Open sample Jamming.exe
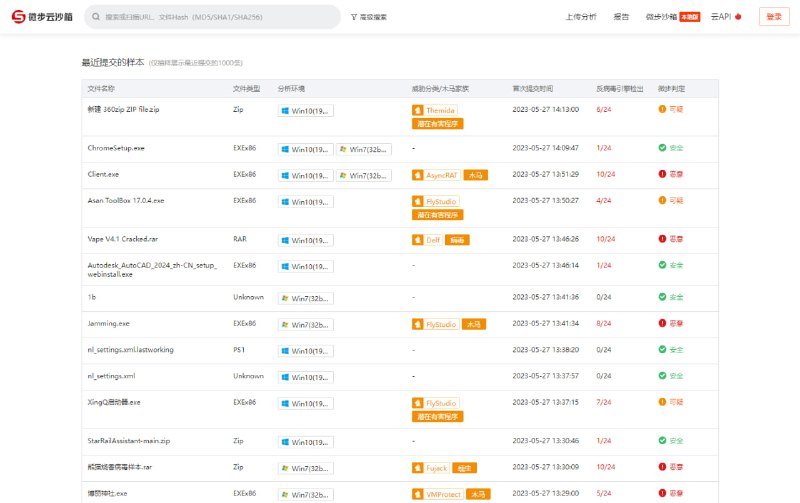Screen dimensions: 800x503 (109, 324)
